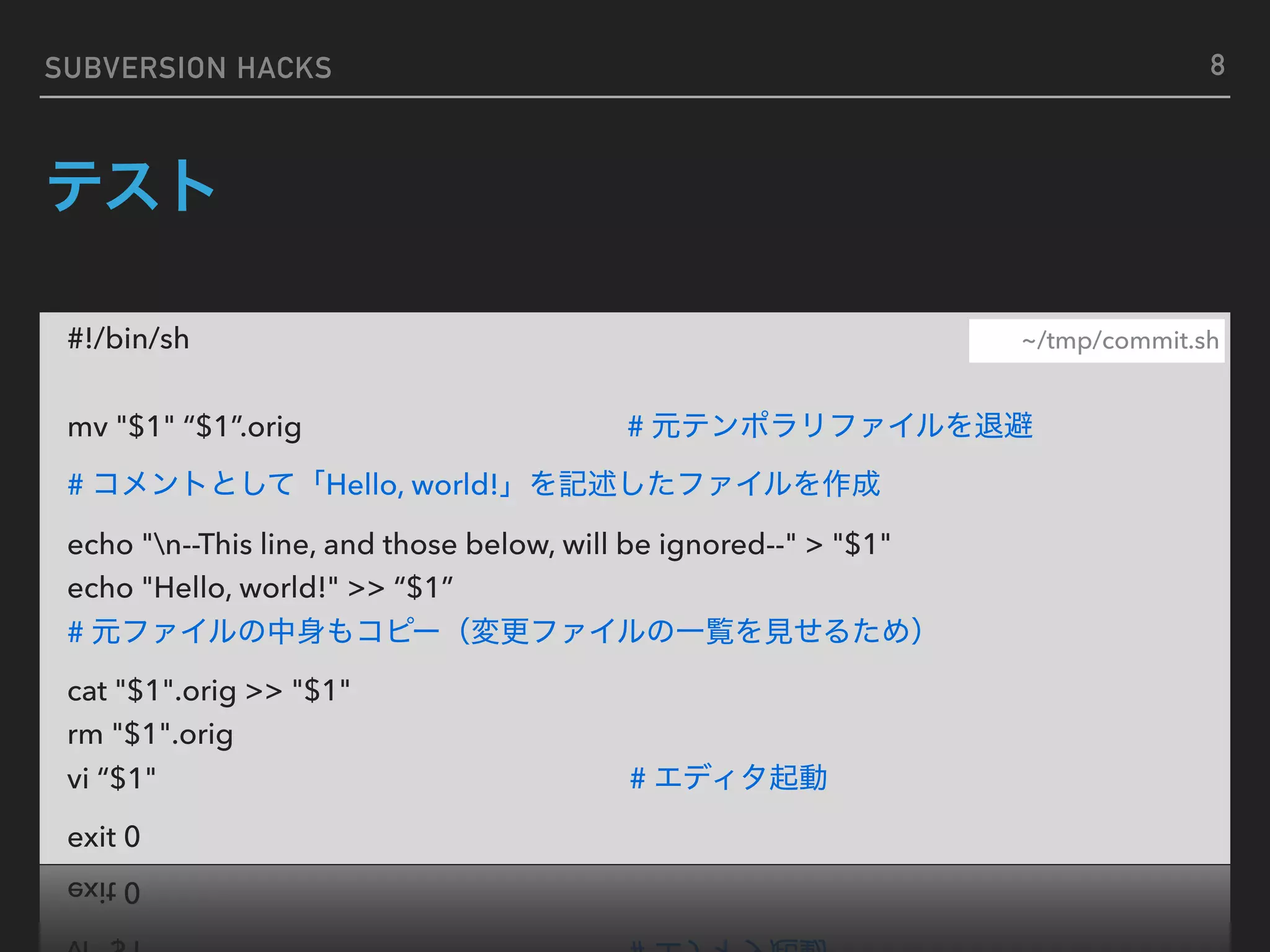
Task: Click the echo This line ignored command
Action: (x=478, y=545)
